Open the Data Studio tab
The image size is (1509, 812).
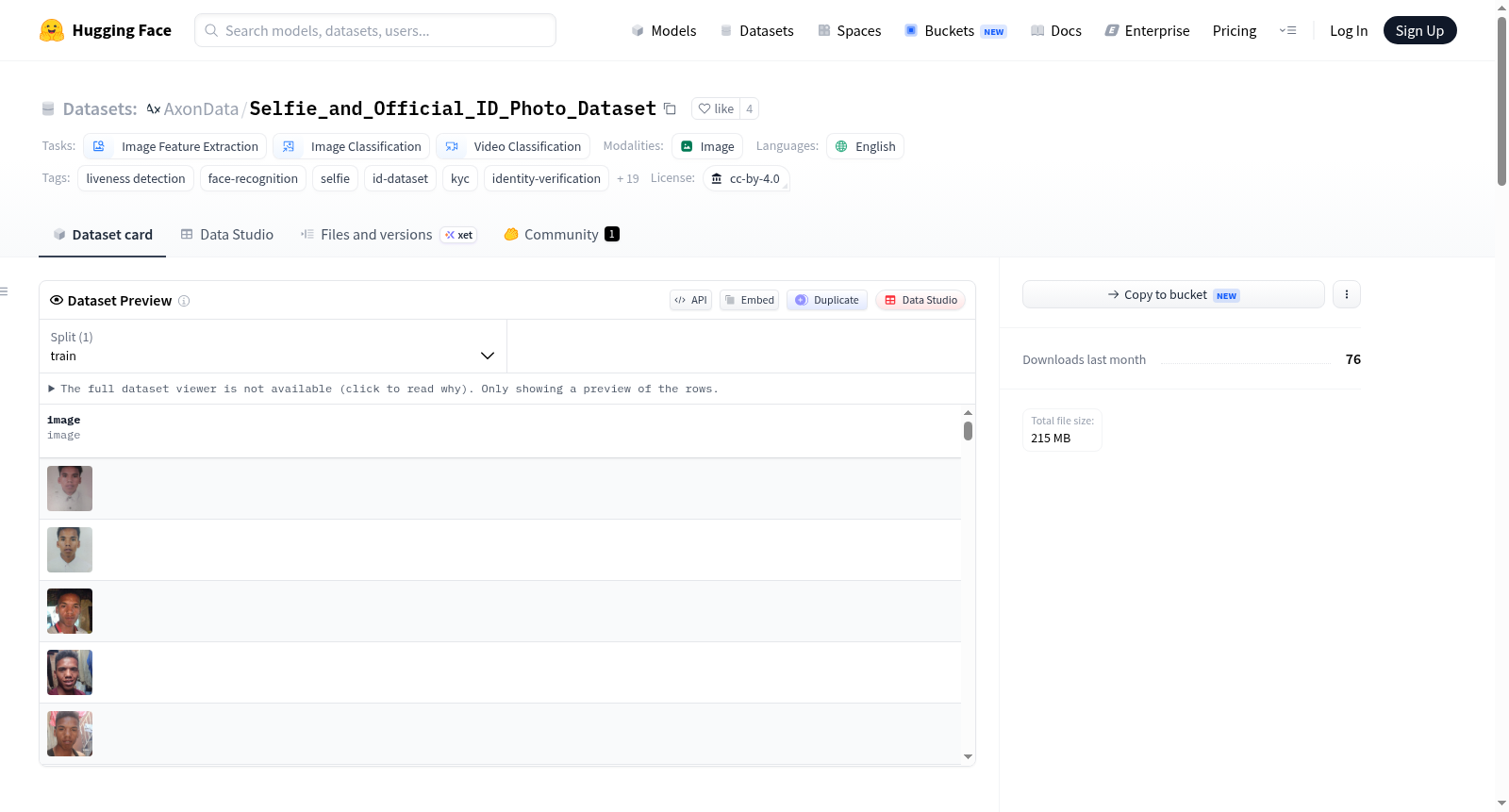[226, 235]
